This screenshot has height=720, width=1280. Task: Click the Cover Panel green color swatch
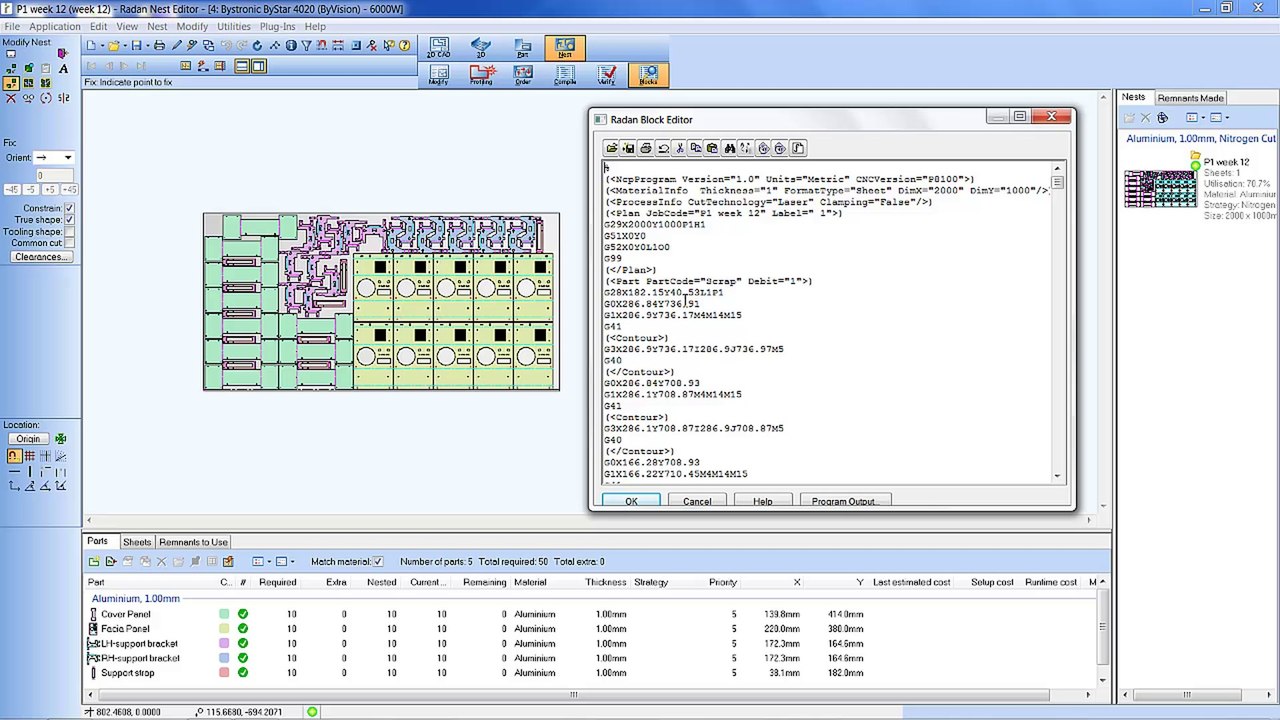224,614
